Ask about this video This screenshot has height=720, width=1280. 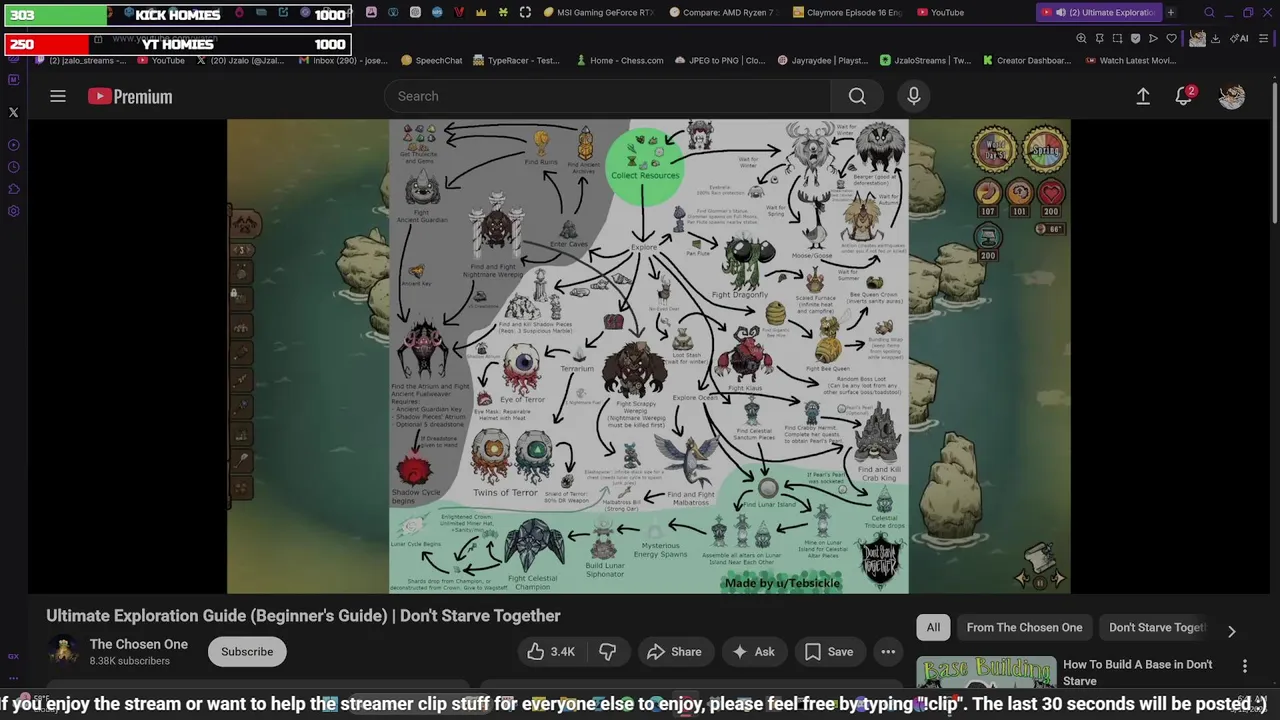tap(753, 652)
